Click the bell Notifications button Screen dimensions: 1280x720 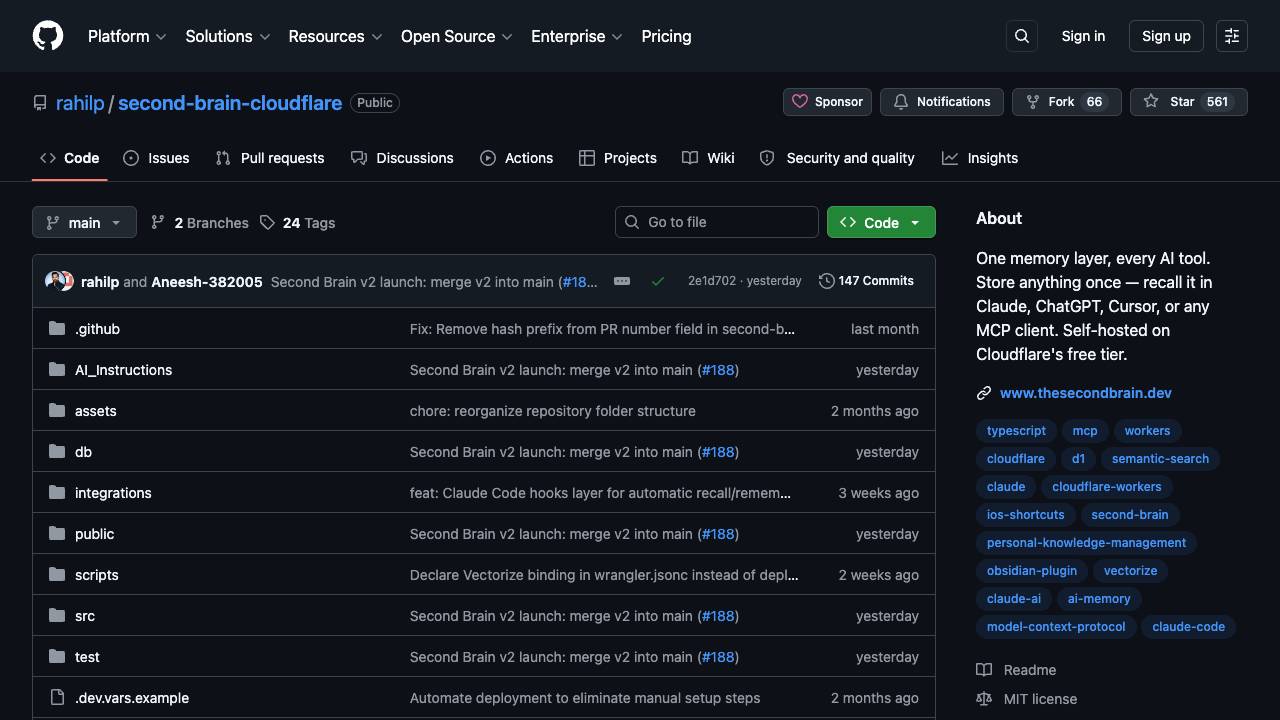[x=942, y=102]
